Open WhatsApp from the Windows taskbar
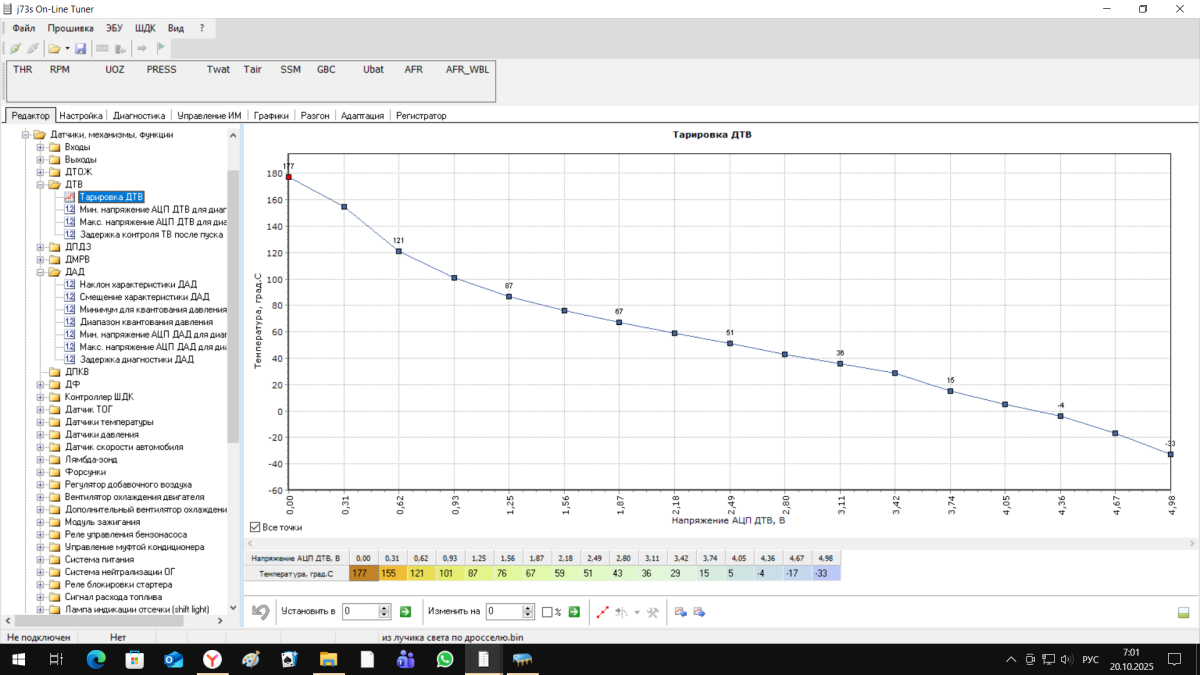The height and width of the screenshot is (675, 1200). pyautogui.click(x=444, y=659)
